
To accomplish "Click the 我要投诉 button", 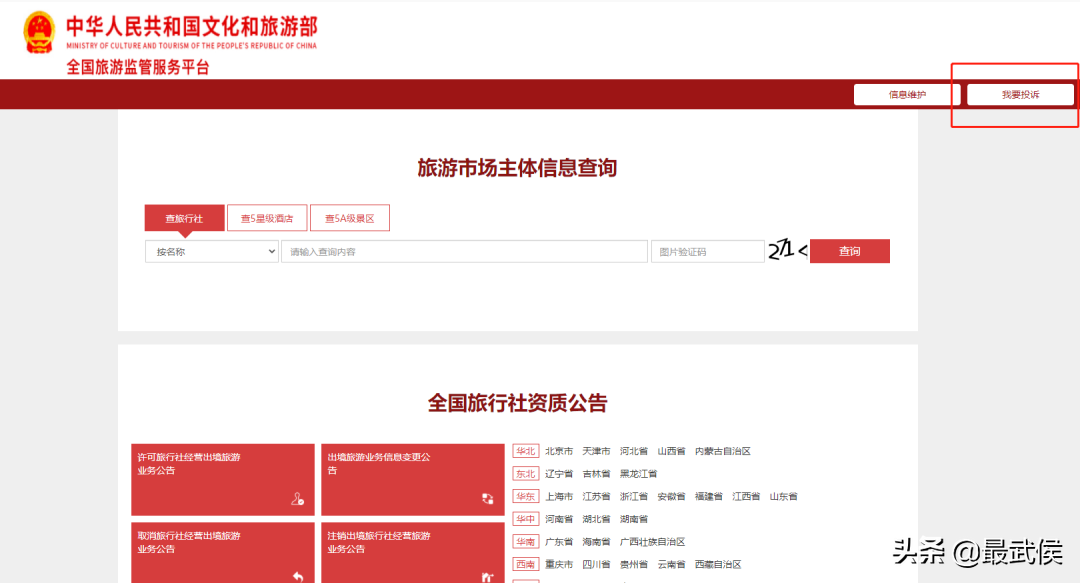I will 1020,94.
